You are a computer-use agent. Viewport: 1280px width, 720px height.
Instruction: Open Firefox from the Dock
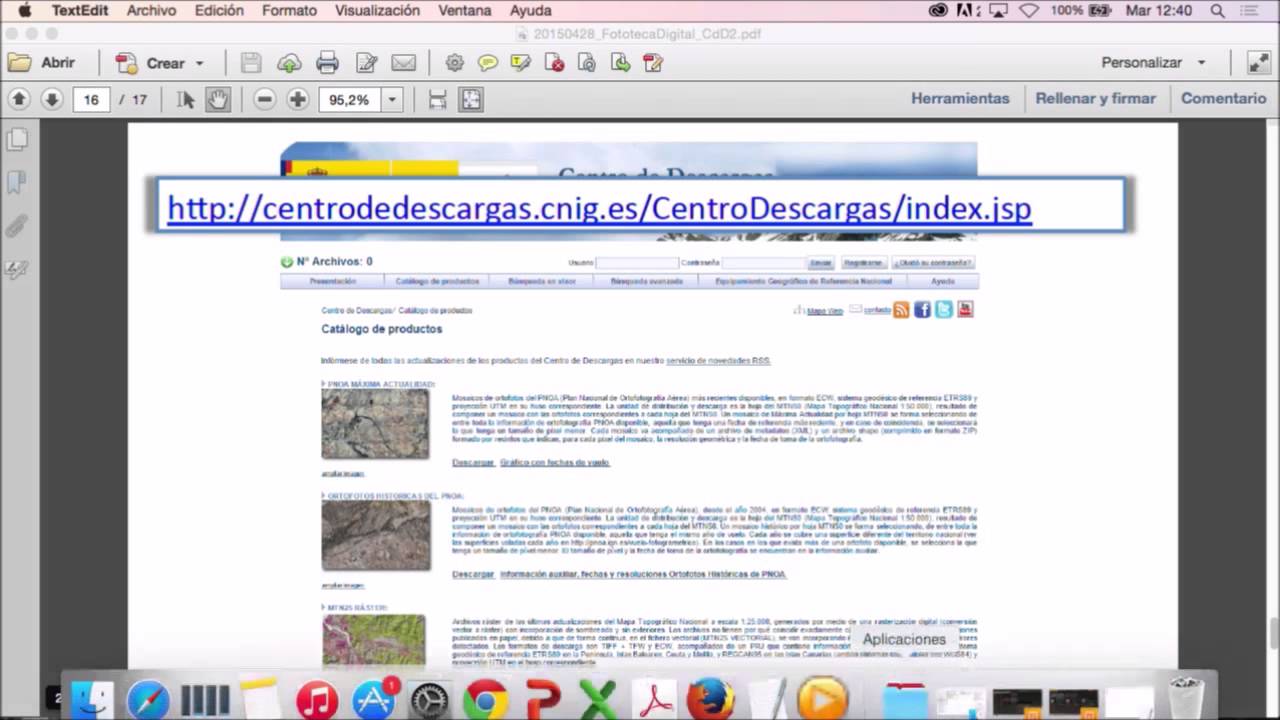(711, 699)
